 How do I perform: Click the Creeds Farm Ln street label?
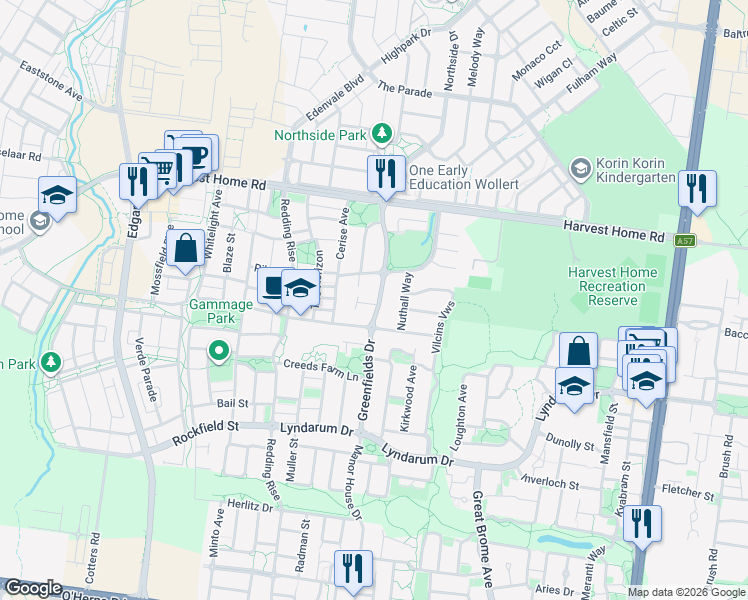[x=321, y=370]
